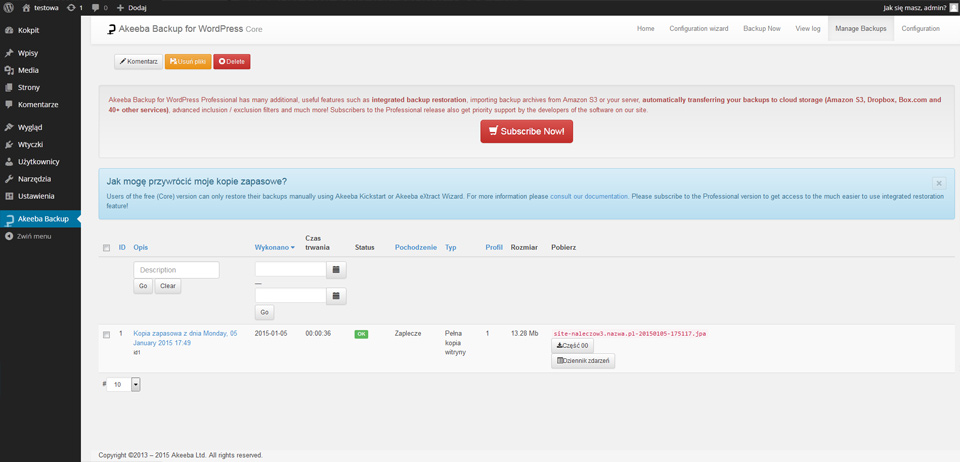Open backup description link Kopia zapasowa
The width and height of the screenshot is (960, 462).
pos(185,338)
